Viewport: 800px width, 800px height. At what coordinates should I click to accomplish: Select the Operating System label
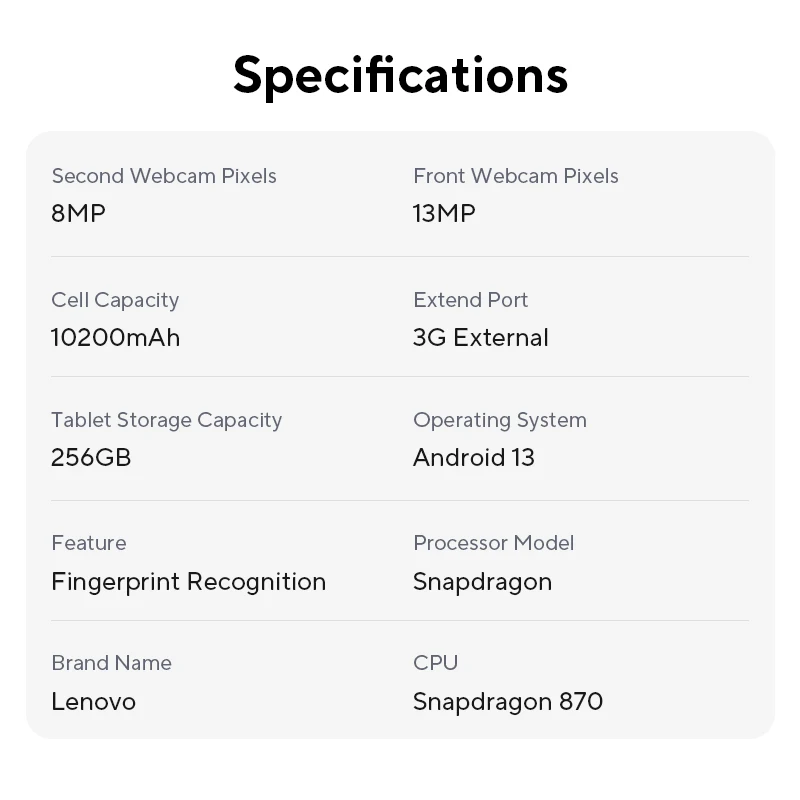click(x=500, y=421)
